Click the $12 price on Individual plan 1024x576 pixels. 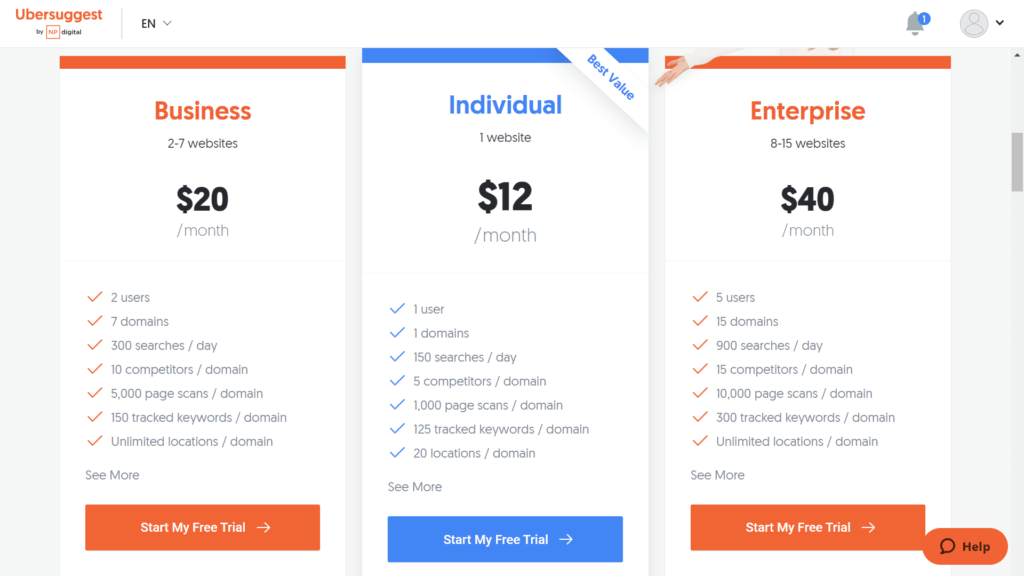tap(505, 197)
